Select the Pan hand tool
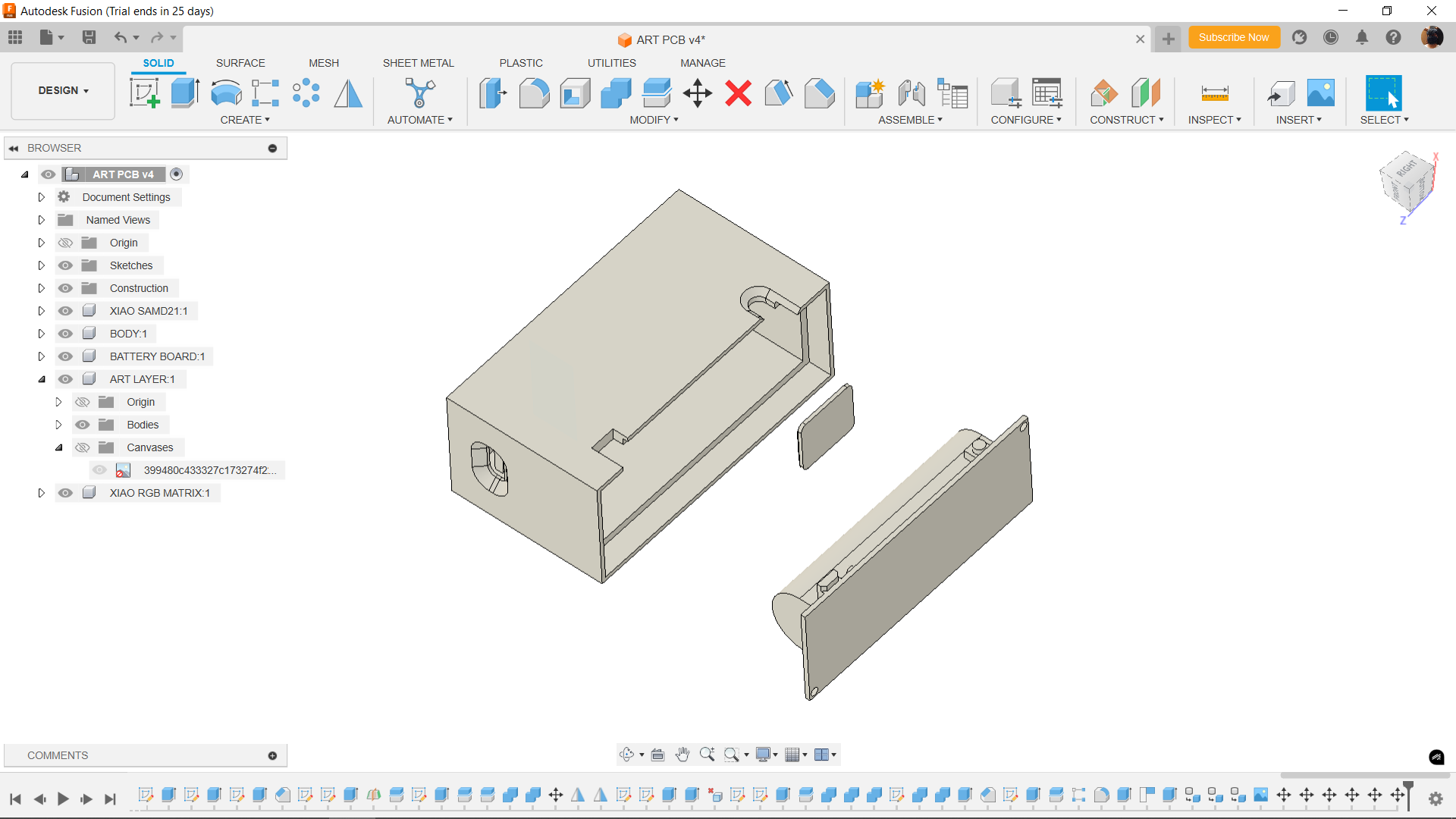 682,755
